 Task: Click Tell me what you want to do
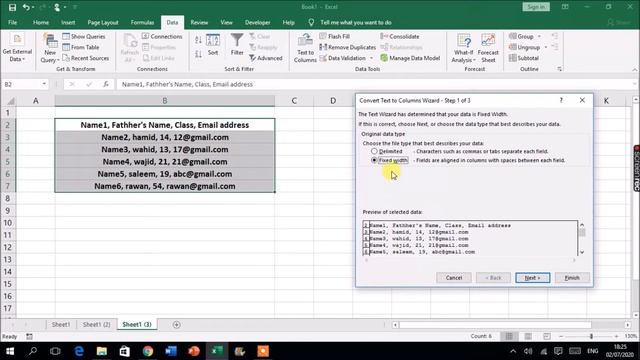coord(356,22)
